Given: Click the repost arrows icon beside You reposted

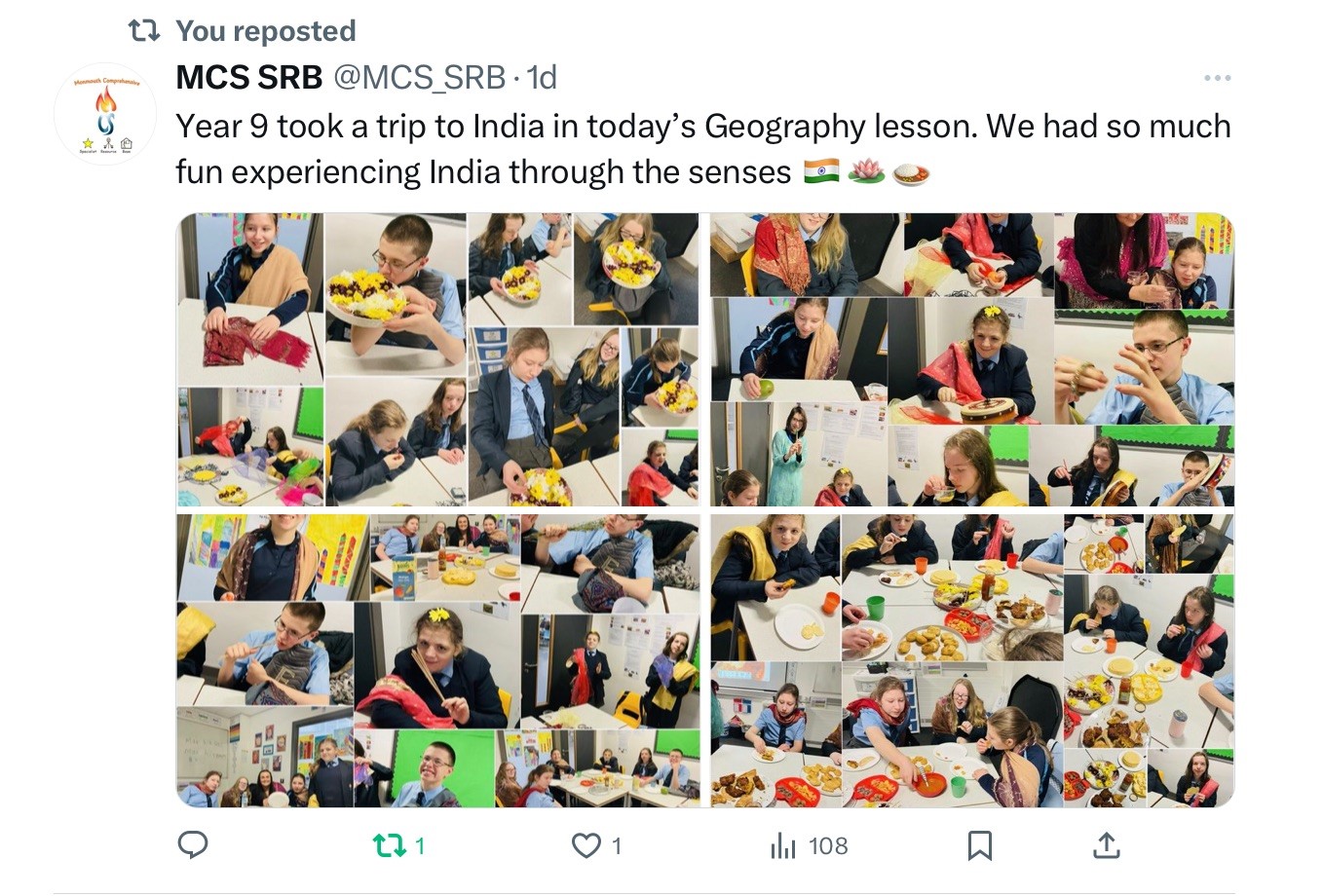Looking at the screenshot, I should (144, 31).
